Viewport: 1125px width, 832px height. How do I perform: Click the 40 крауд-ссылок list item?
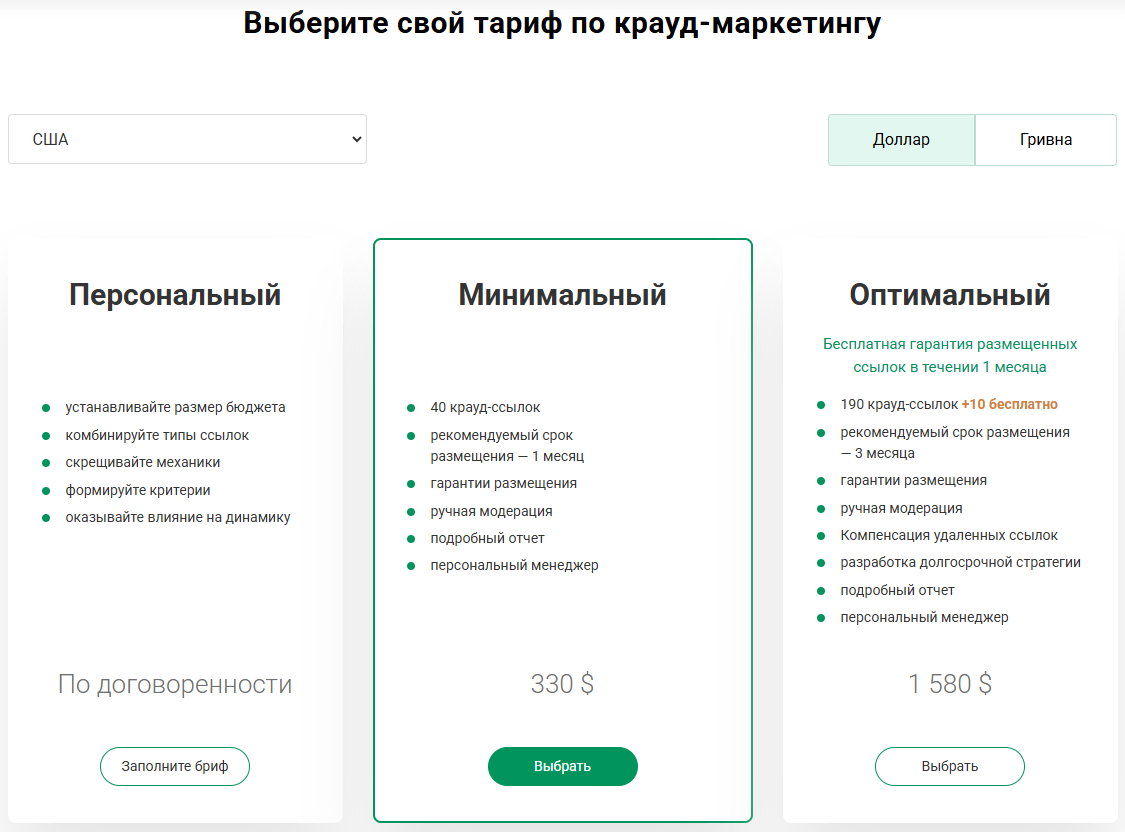point(485,407)
